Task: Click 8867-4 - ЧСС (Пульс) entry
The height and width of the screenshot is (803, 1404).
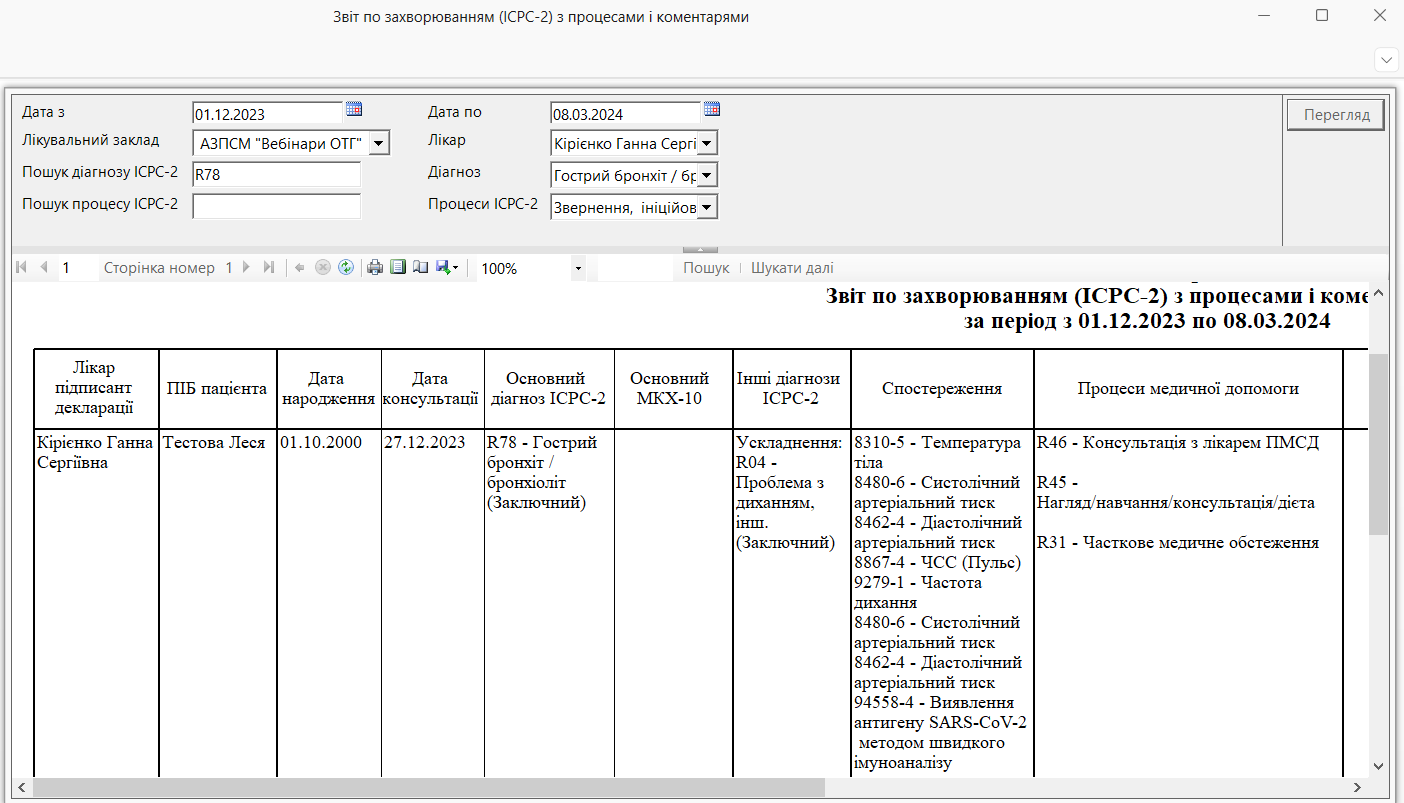Action: (x=938, y=562)
